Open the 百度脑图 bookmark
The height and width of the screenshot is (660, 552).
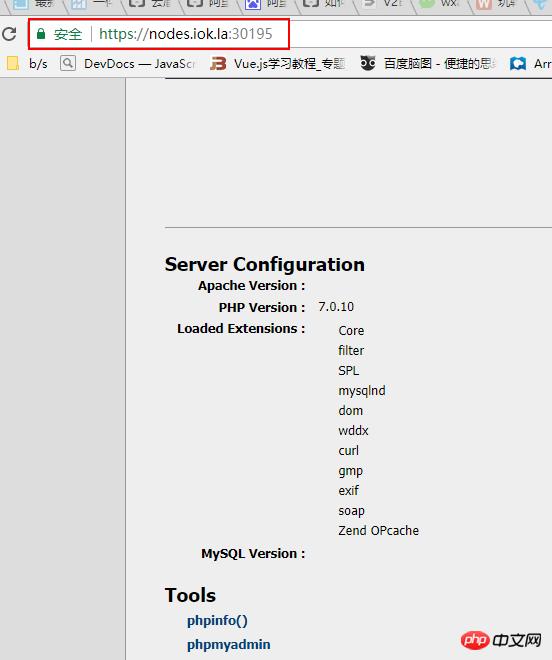[x=440, y=64]
